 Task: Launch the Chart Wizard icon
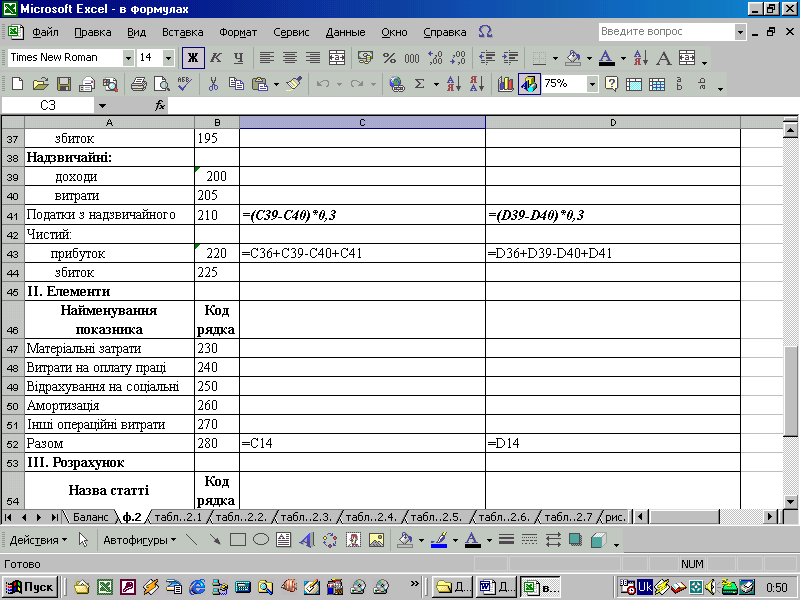(505, 84)
